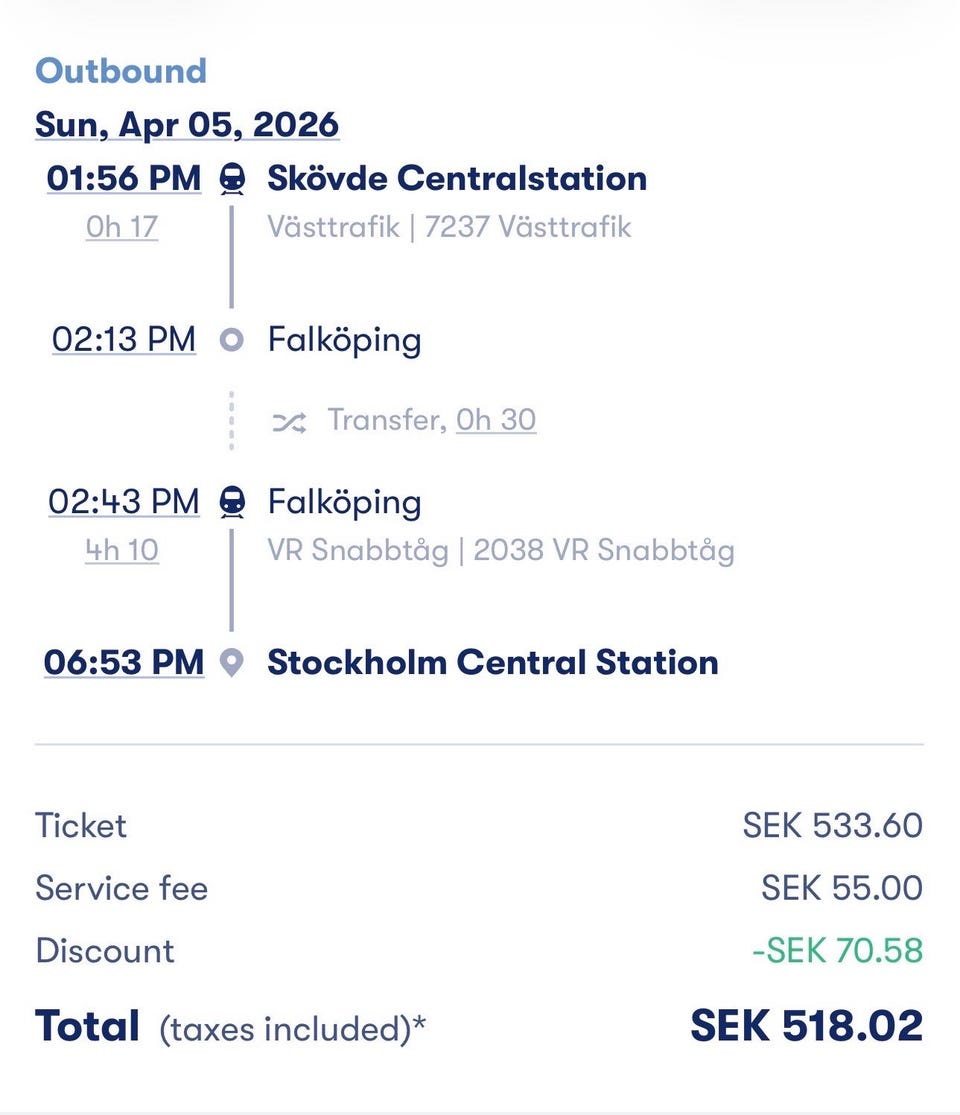Viewport: 960px width, 1115px height.
Task: Click the train icon next to 02:43 PM Falköping
Action: [232, 501]
